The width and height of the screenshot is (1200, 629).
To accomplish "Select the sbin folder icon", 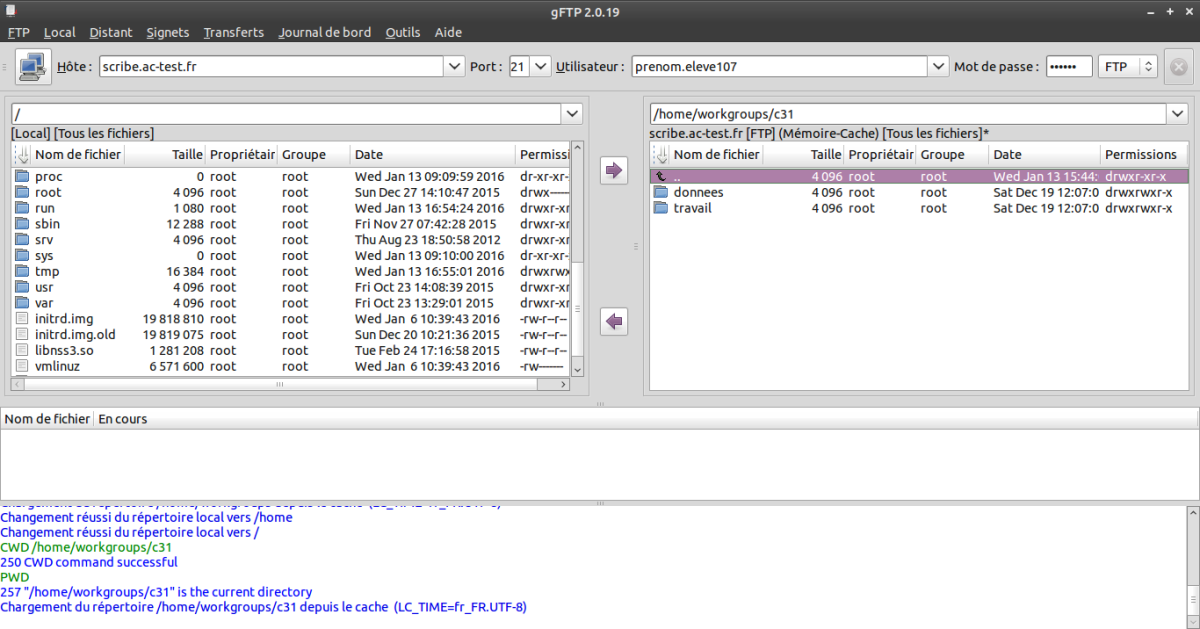I will pyautogui.click(x=23, y=224).
